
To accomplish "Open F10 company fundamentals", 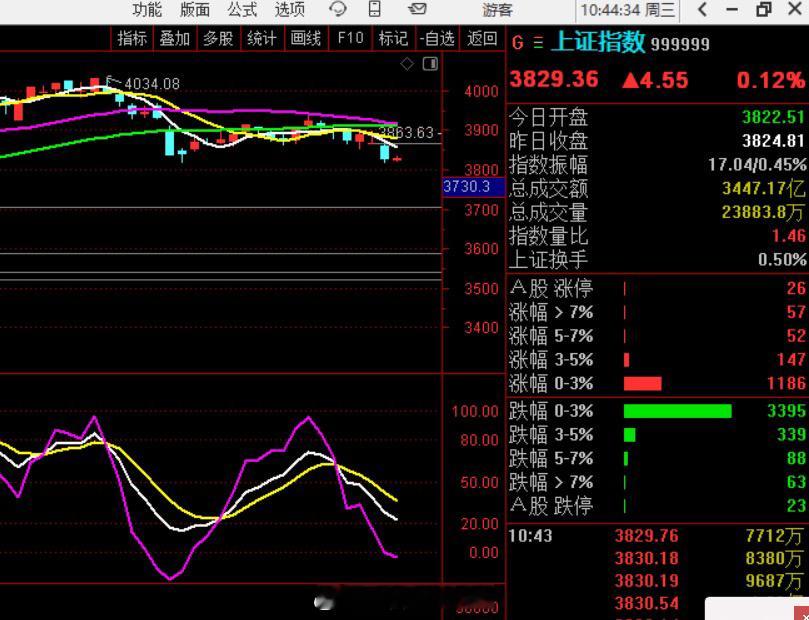I will 348,38.
